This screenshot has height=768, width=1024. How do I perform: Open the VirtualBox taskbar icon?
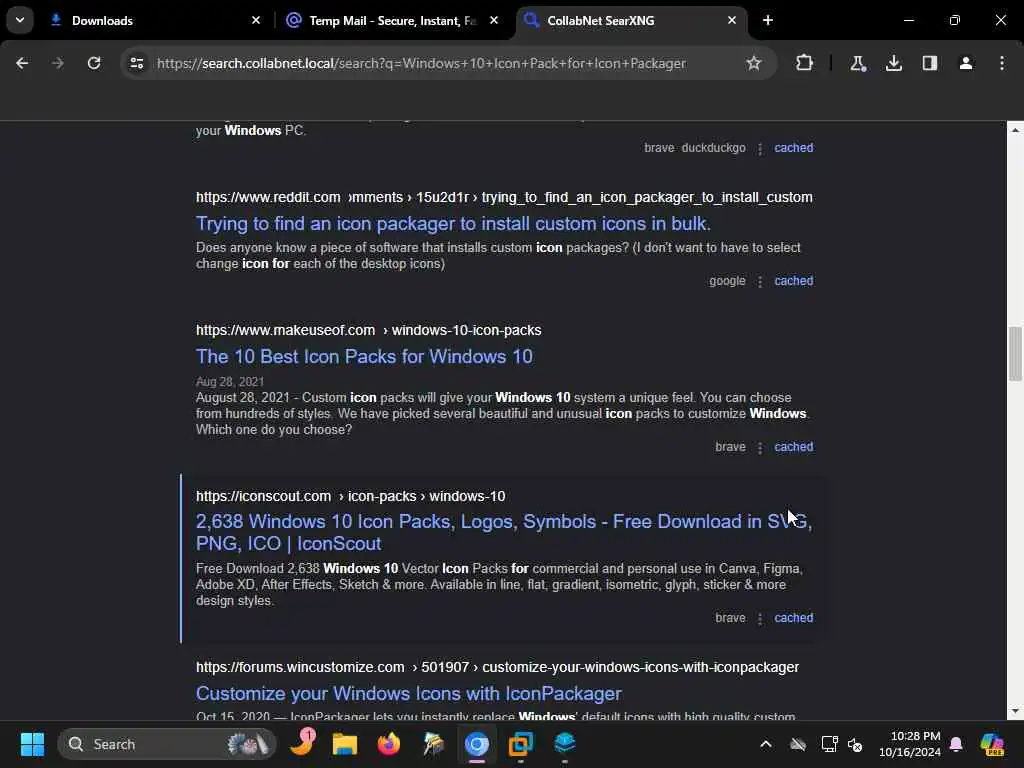pos(520,744)
